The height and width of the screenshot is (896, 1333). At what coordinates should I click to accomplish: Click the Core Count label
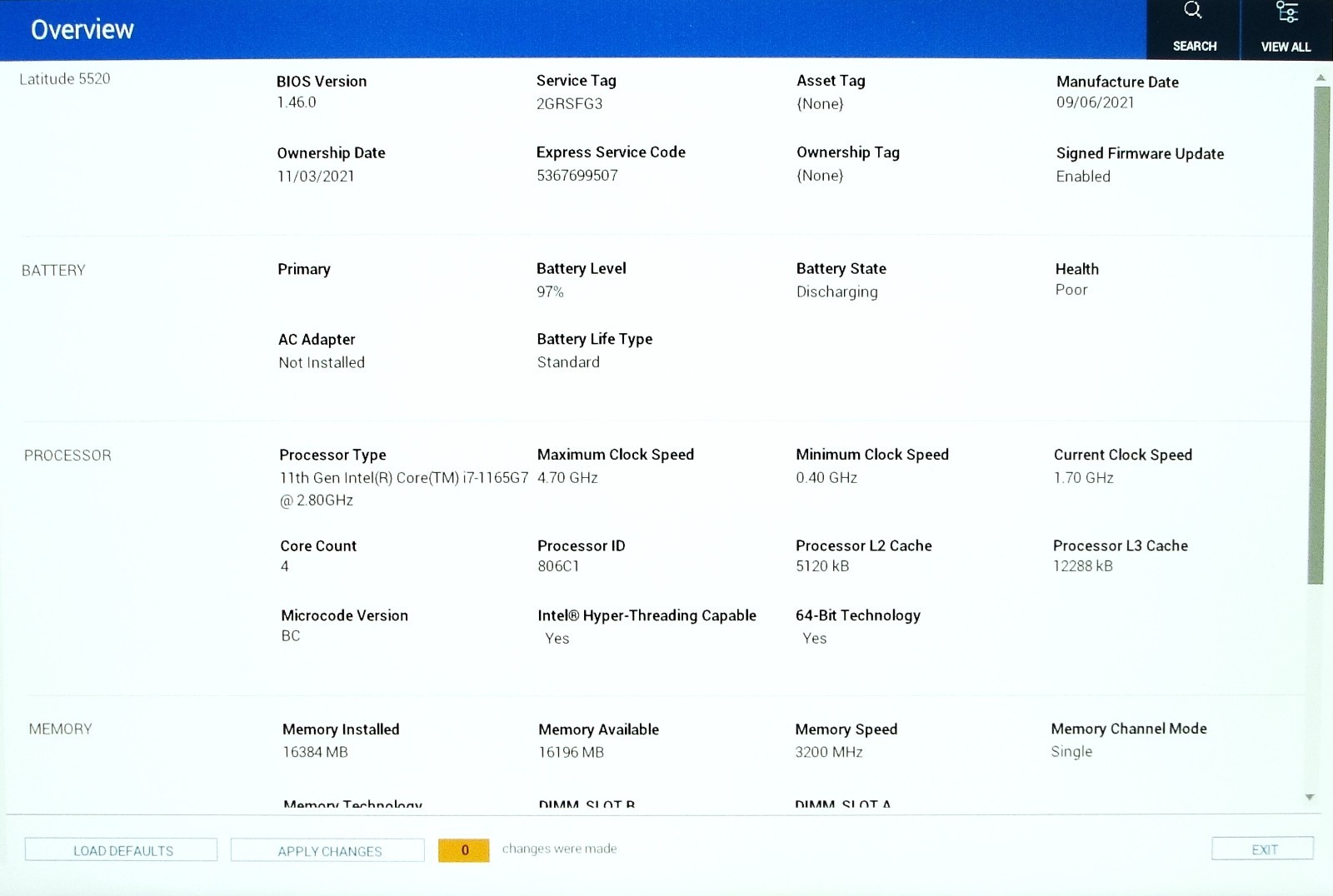tap(318, 546)
